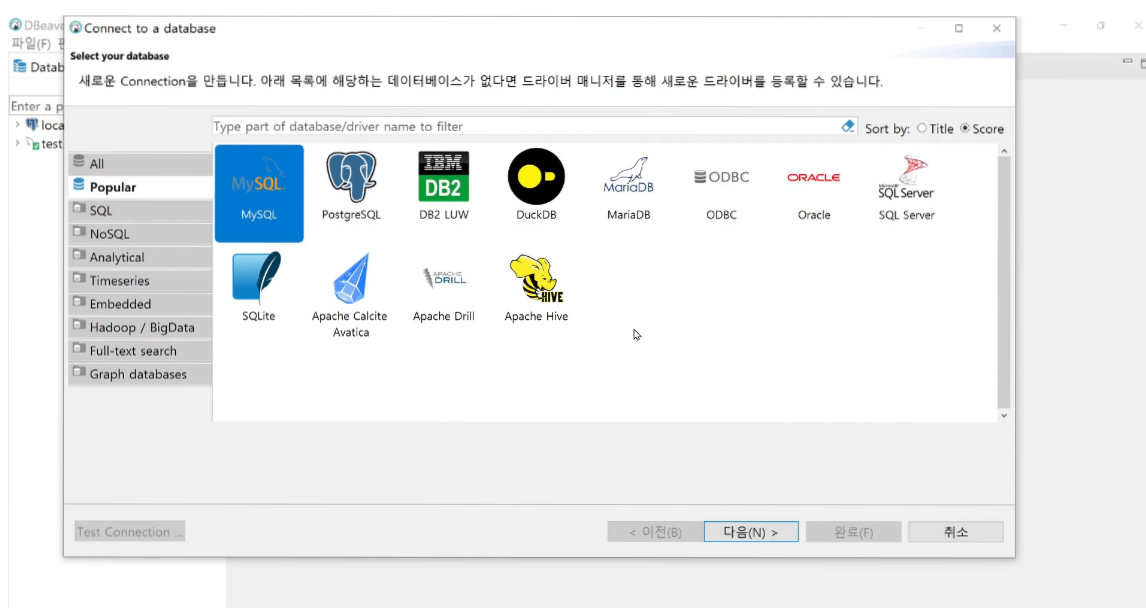
Task: Show the All databases category
Action: (140, 164)
